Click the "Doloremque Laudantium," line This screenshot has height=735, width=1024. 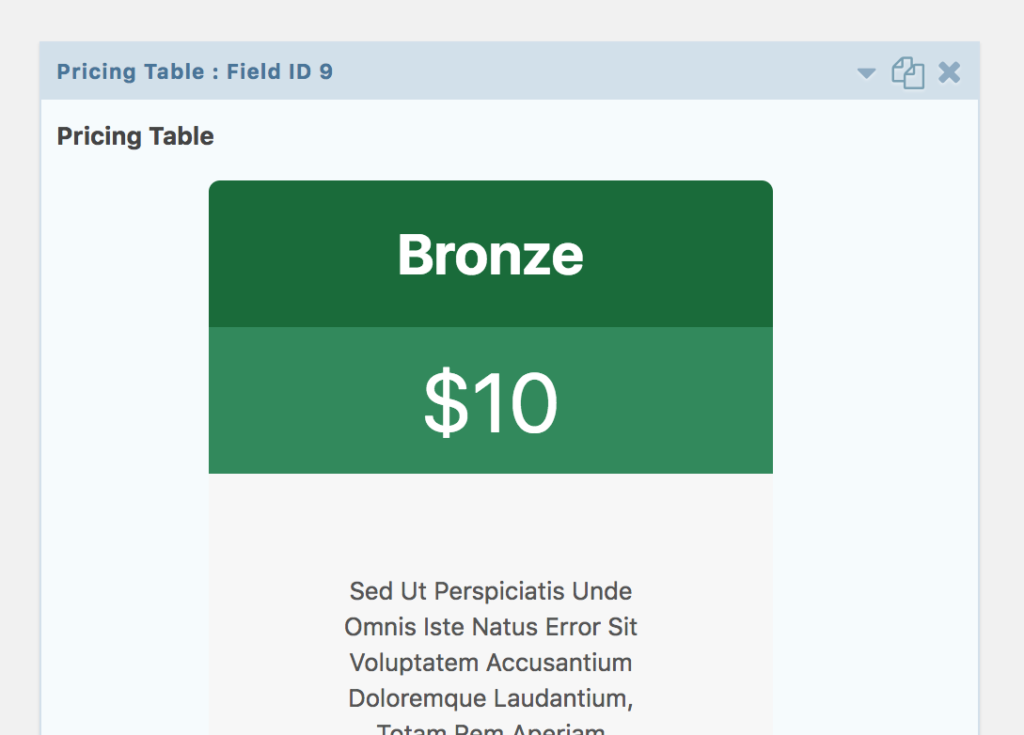(490, 698)
